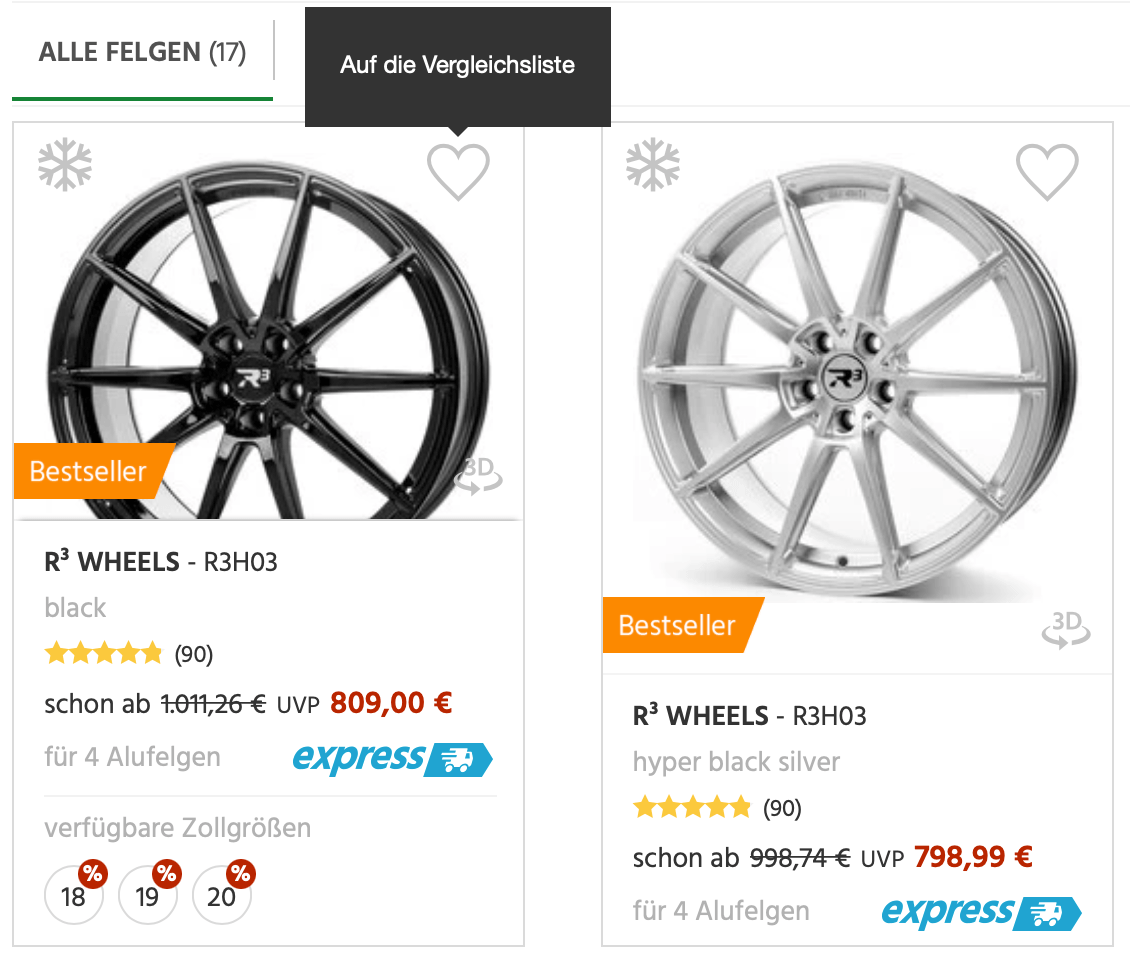Click heart icon on hyper black silver wheel
The height and width of the screenshot is (958, 1130).
[x=1047, y=171]
